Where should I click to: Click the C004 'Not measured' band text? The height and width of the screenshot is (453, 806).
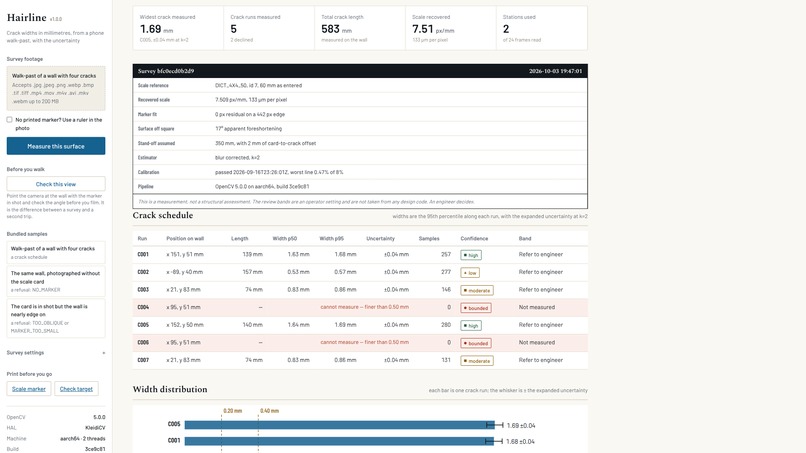point(537,307)
